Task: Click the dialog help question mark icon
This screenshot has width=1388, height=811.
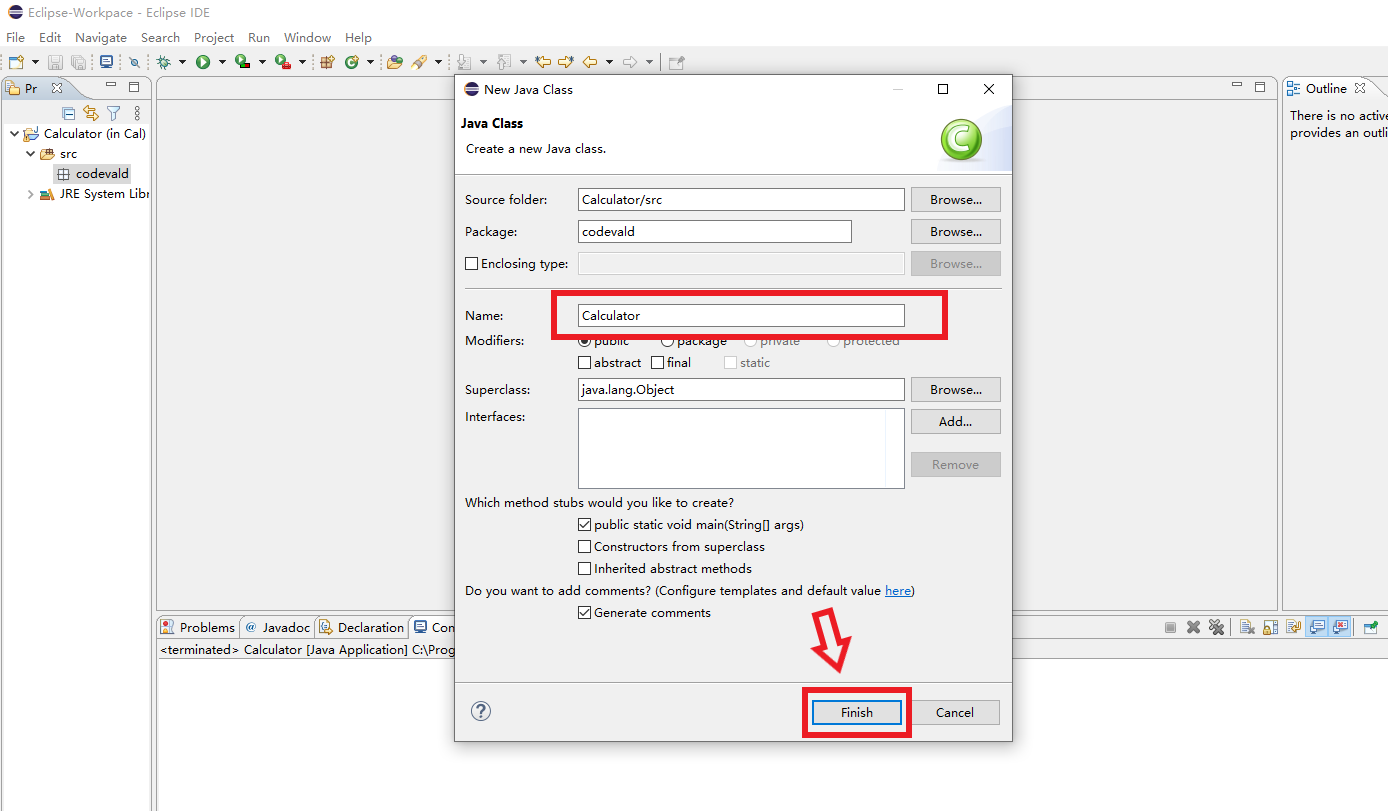Action: pyautogui.click(x=481, y=711)
